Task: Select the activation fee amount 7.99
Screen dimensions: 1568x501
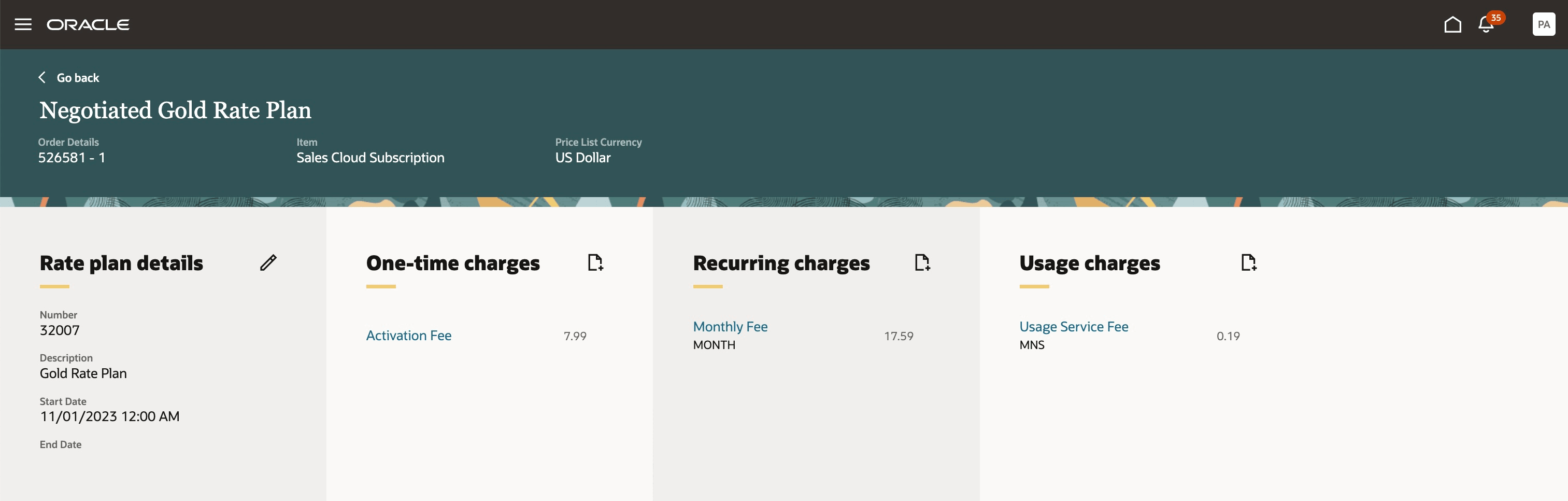Action: coord(575,336)
